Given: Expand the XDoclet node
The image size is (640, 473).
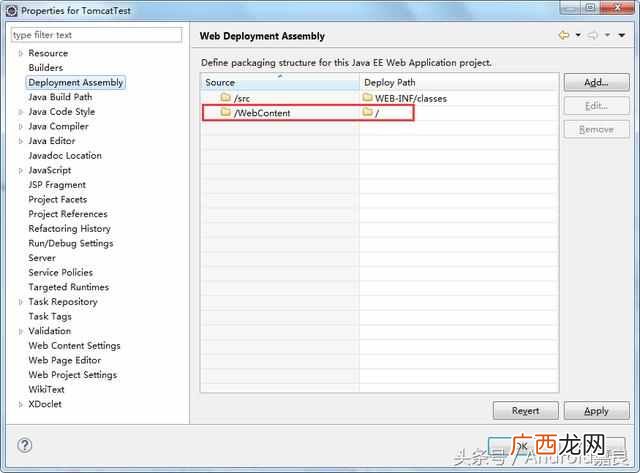Looking at the screenshot, I should pos(20,404).
